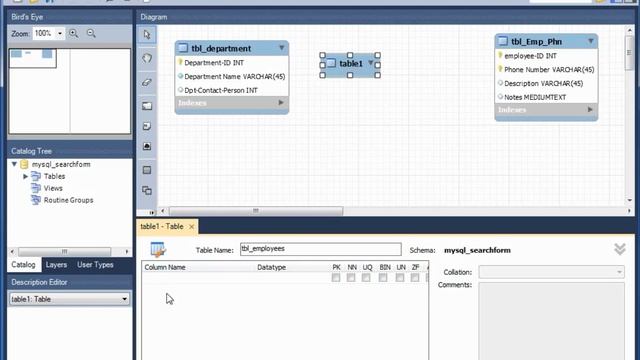Click the Dpt-Contact-Person INT column
This screenshot has height=360, width=640.
221,90
